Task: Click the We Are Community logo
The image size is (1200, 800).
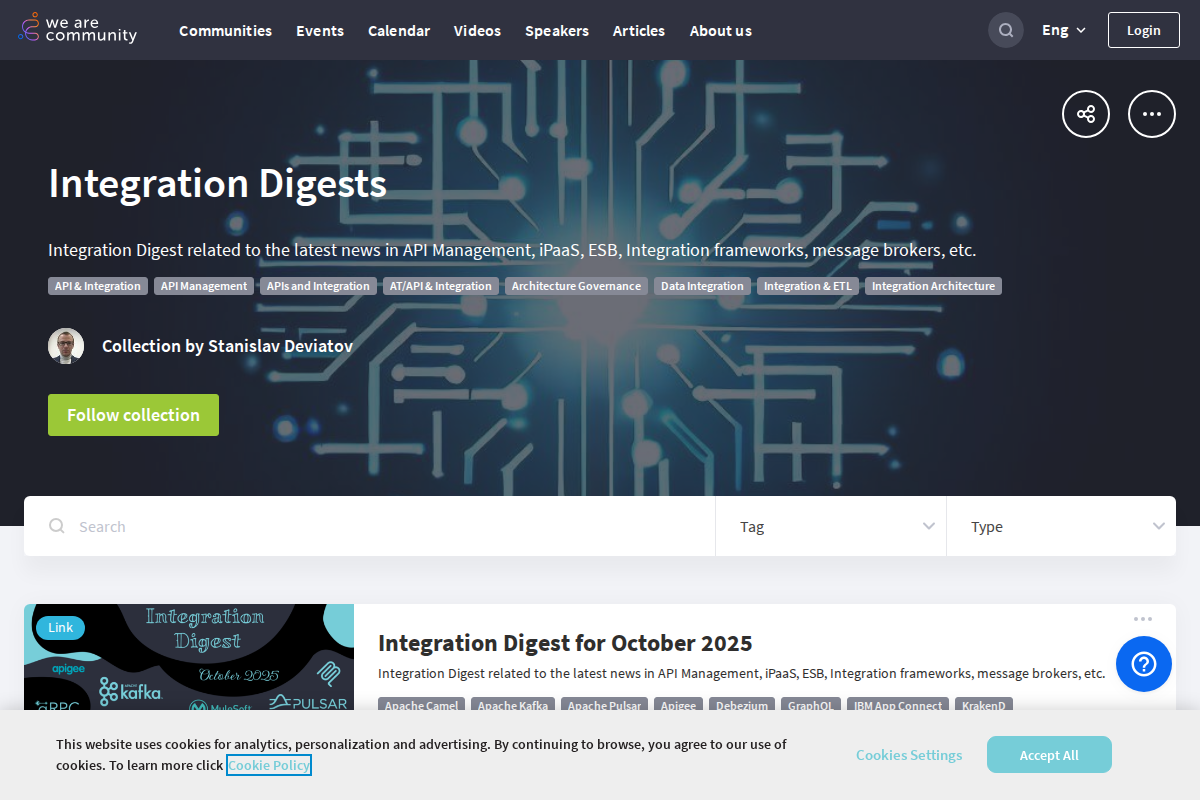Action: [x=77, y=29]
